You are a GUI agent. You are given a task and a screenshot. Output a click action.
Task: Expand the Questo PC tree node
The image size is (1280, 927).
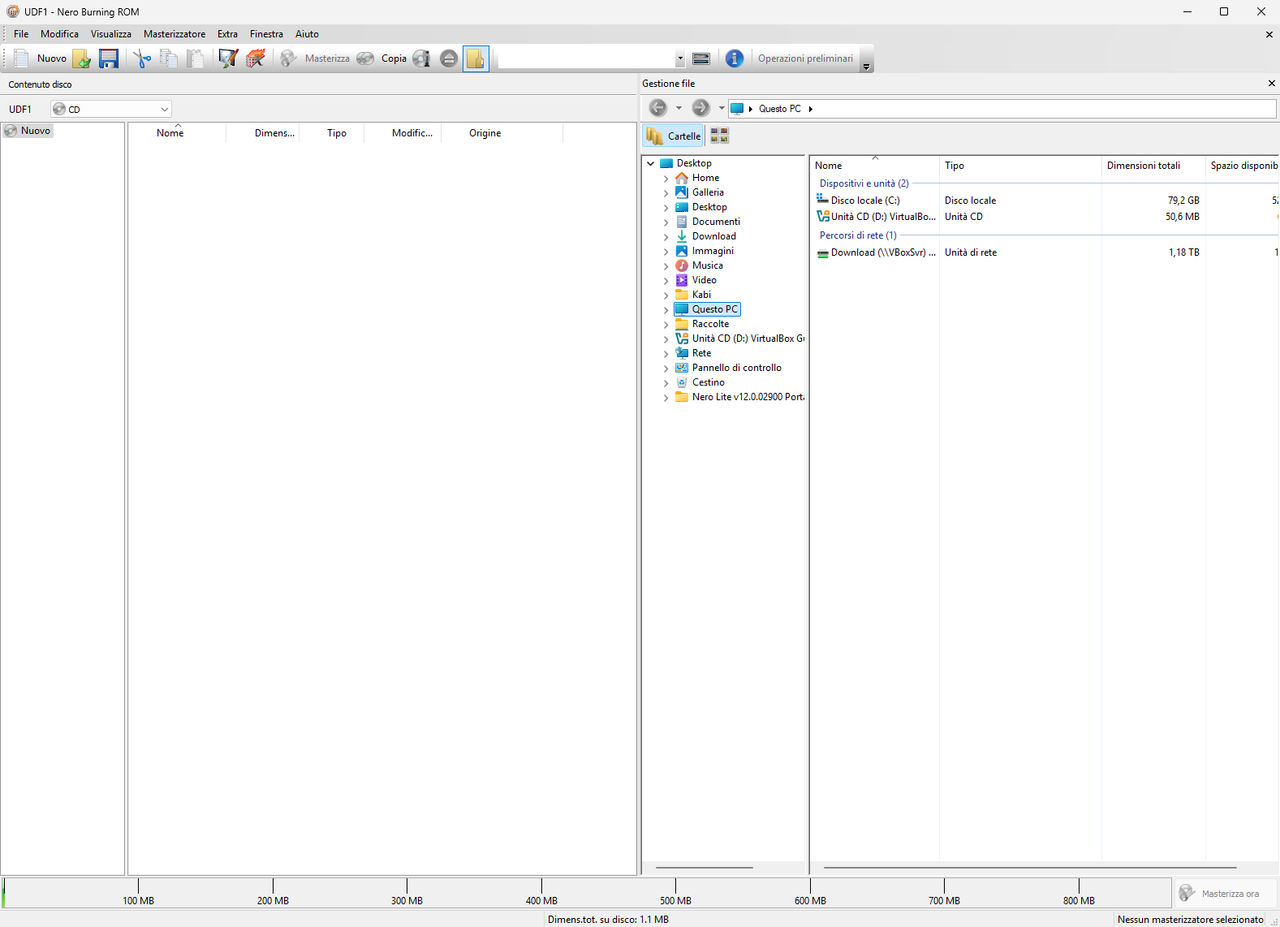click(x=666, y=310)
